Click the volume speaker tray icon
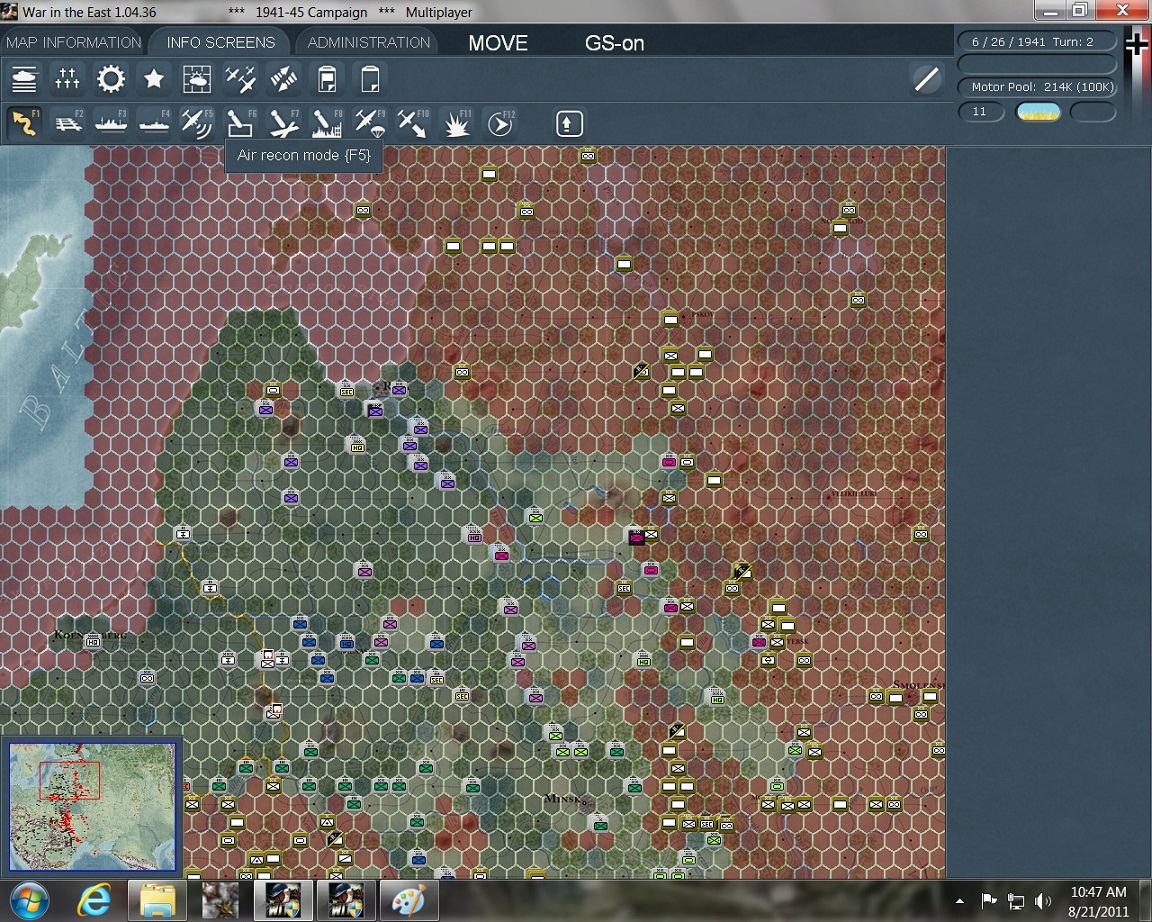1152x922 pixels. (x=1043, y=901)
